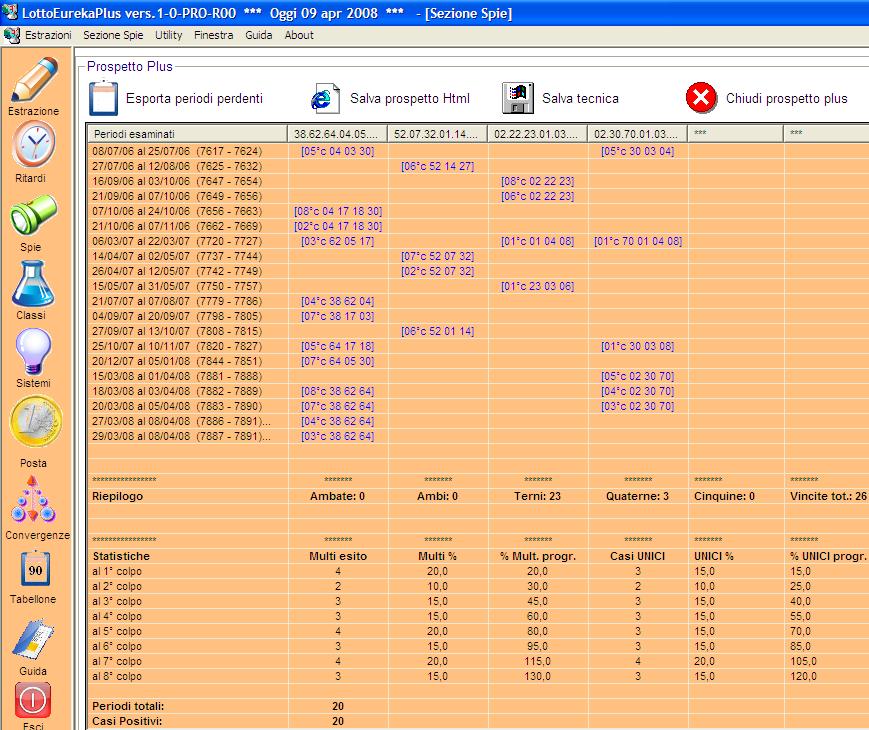Click the Periodi totali: label
The height and width of the screenshot is (730, 869).
click(x=128, y=706)
